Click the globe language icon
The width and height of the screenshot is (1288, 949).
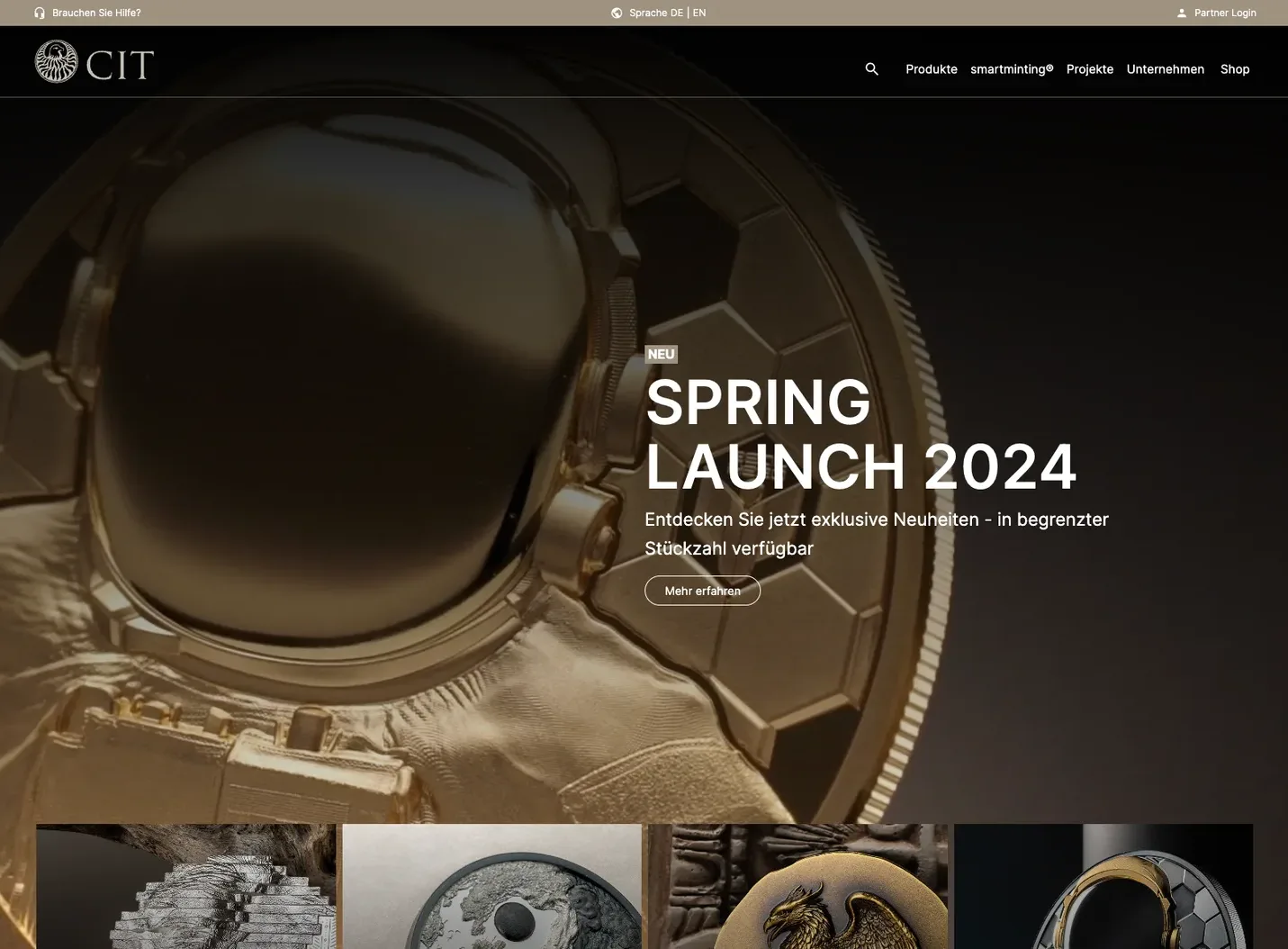[x=617, y=13]
